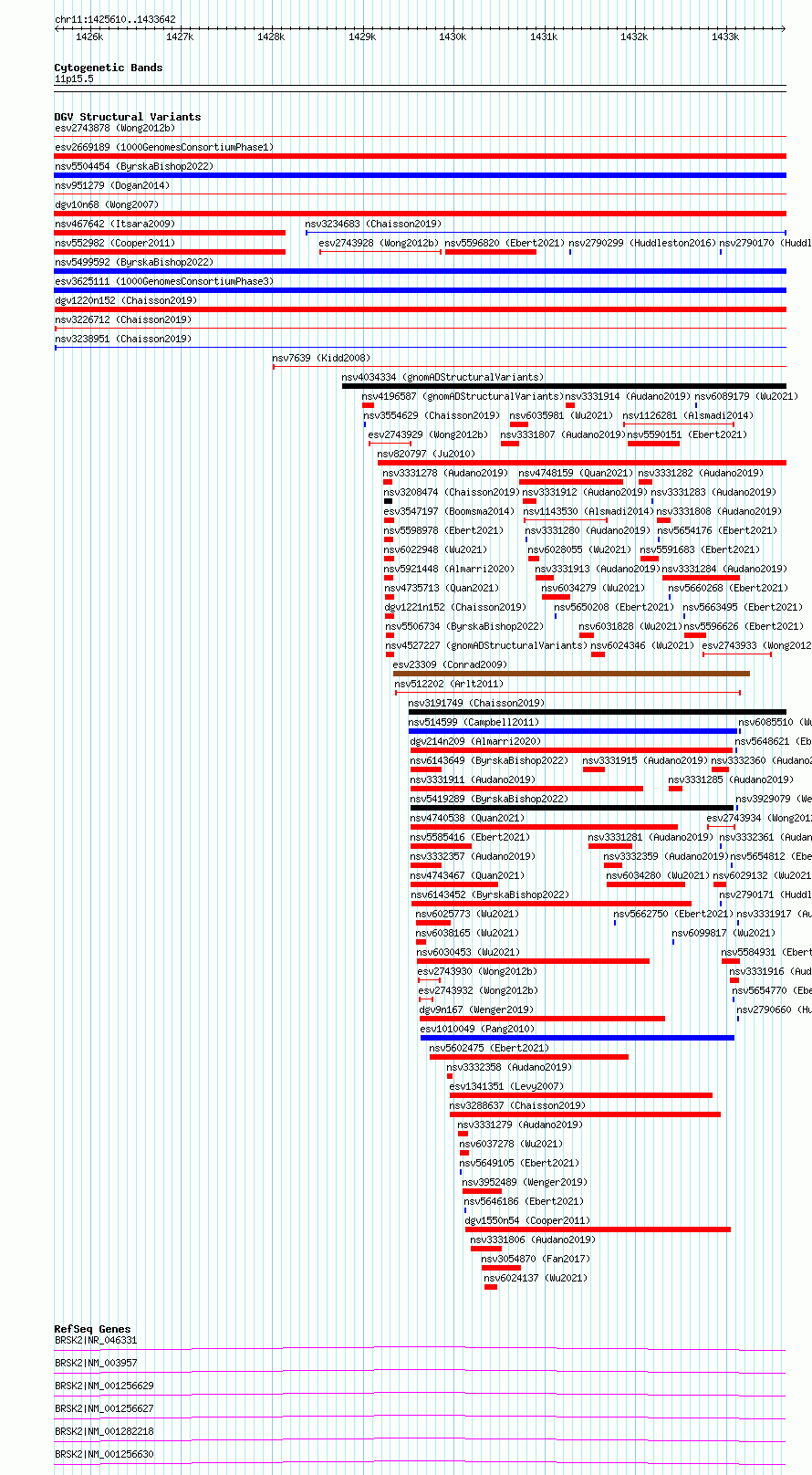
Task: Click the dgv1220n152 Chaisson2019 label
Action: coord(126,300)
